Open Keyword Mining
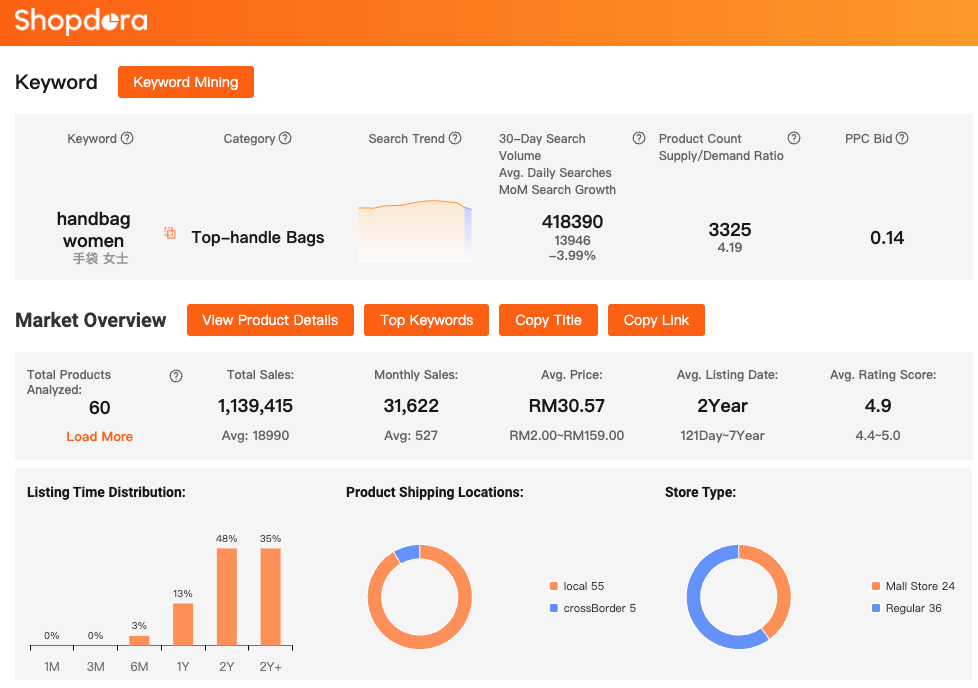 coord(186,82)
